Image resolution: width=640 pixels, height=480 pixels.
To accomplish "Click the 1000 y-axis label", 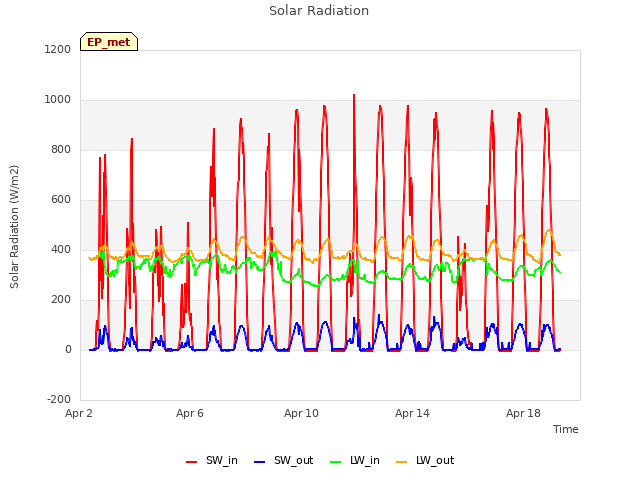I will pos(58,100).
